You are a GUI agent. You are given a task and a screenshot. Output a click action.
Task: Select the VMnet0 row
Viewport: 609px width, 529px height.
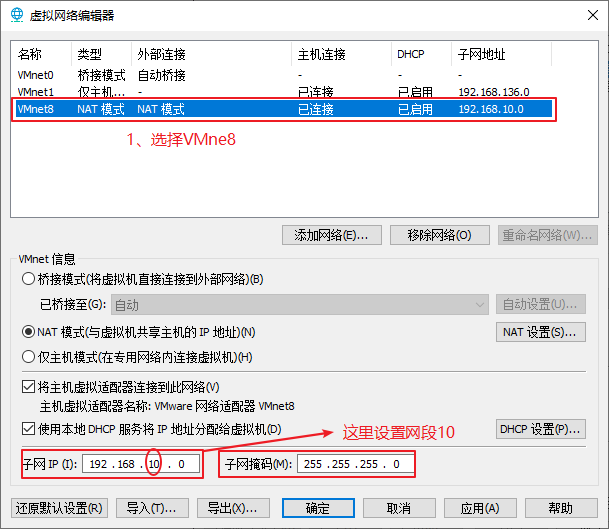tap(284, 75)
